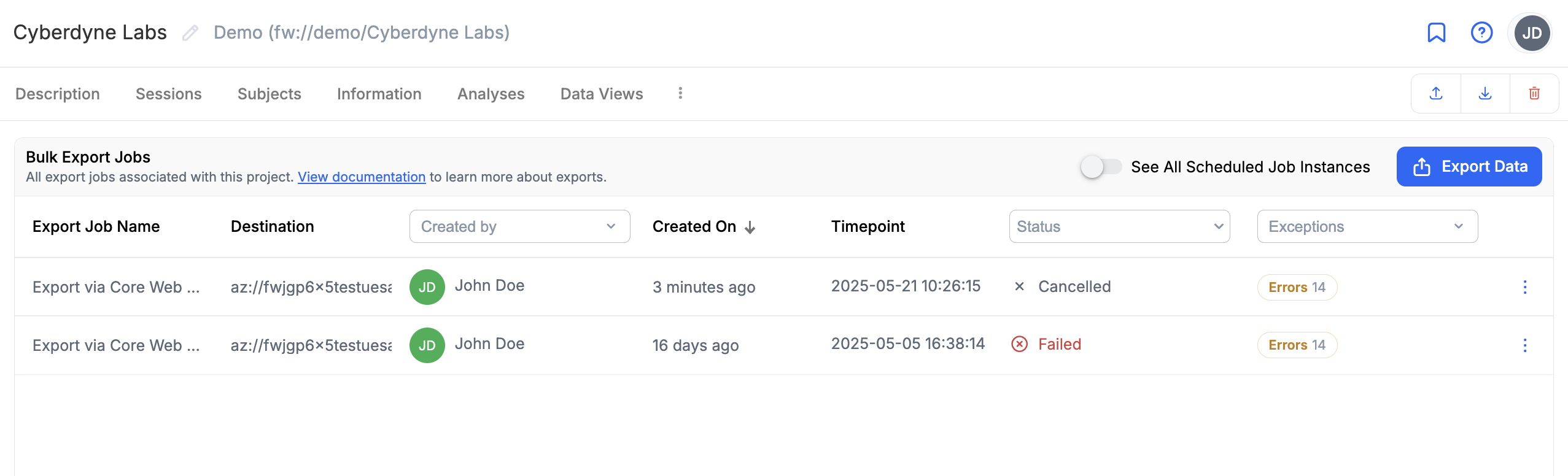Switch to the Subjects tab
The height and width of the screenshot is (476, 1568).
coord(270,94)
